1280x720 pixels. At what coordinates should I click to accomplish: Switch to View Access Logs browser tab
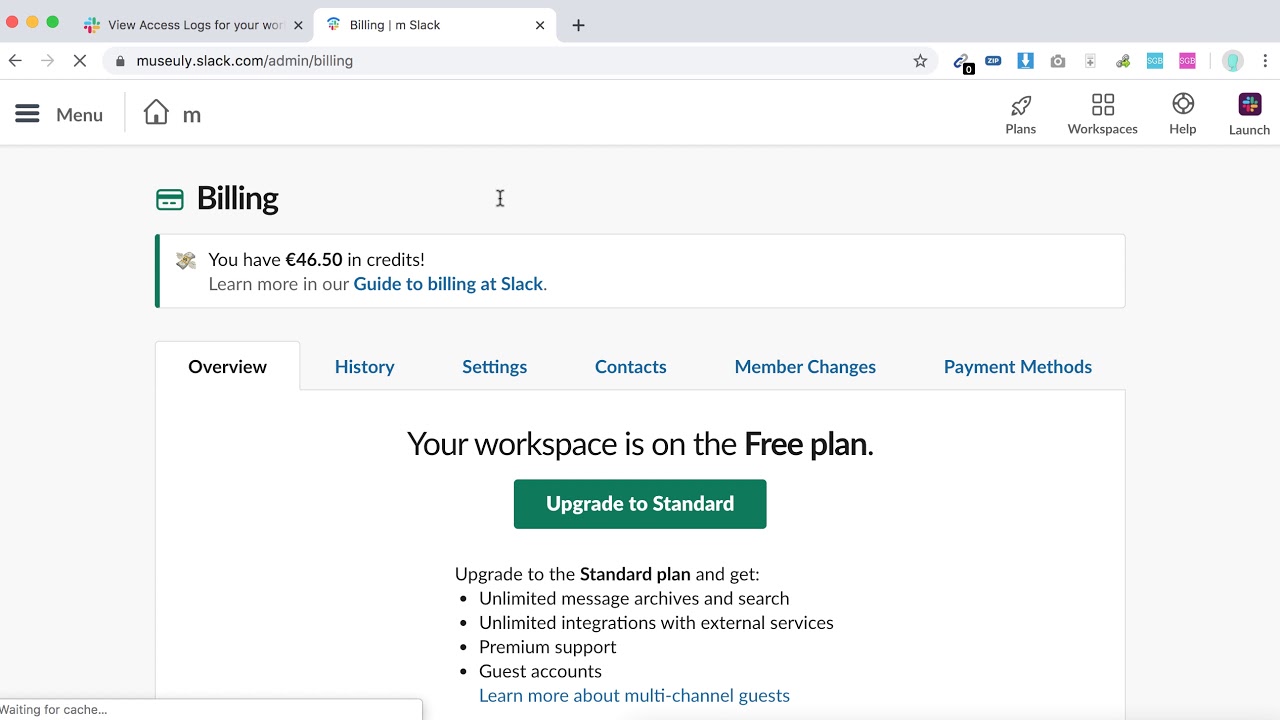194,25
